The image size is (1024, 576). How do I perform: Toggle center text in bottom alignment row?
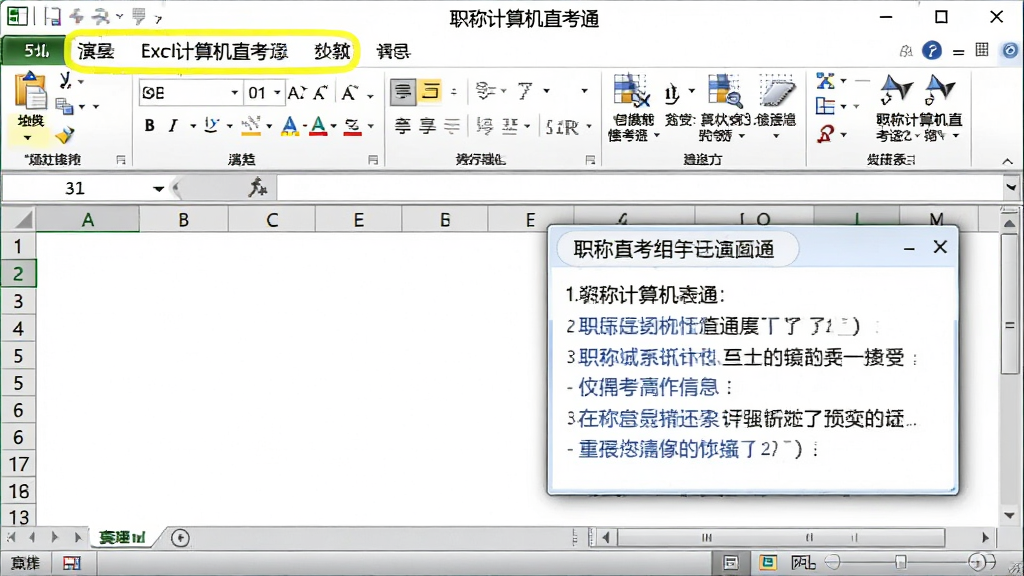click(427, 125)
